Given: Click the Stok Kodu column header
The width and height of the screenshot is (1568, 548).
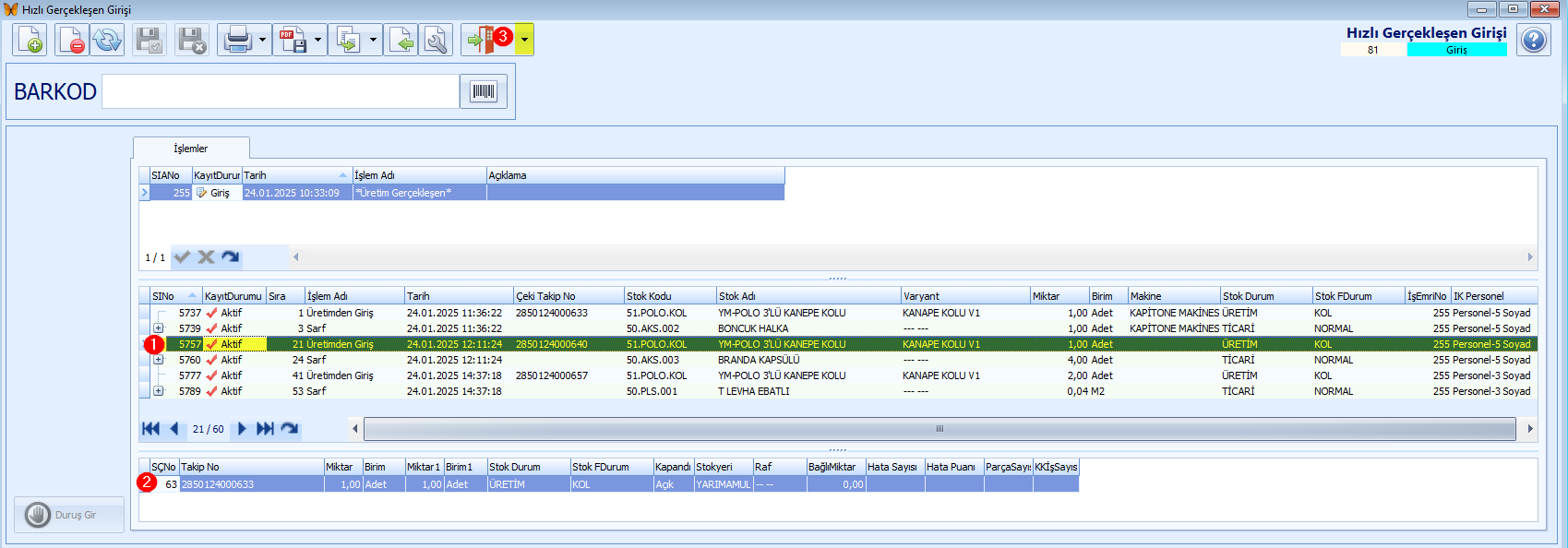Looking at the screenshot, I should pos(671,296).
